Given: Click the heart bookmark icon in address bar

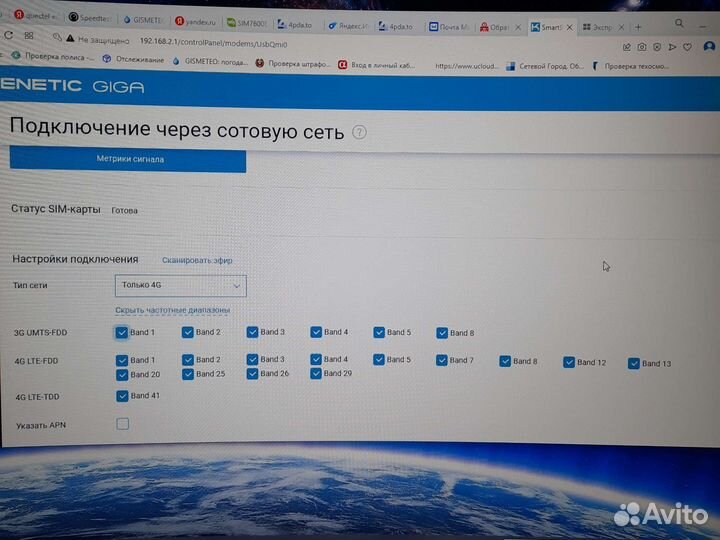Looking at the screenshot, I should pos(687,47).
